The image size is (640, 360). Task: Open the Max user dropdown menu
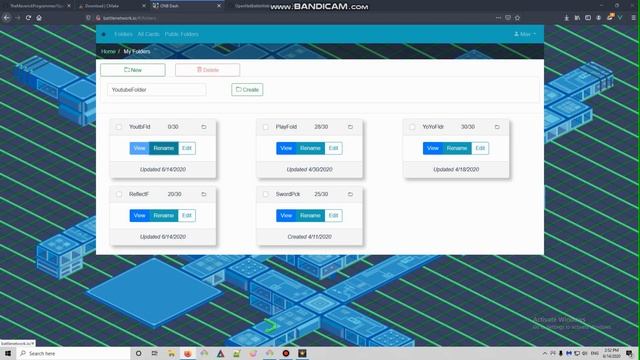coord(525,34)
